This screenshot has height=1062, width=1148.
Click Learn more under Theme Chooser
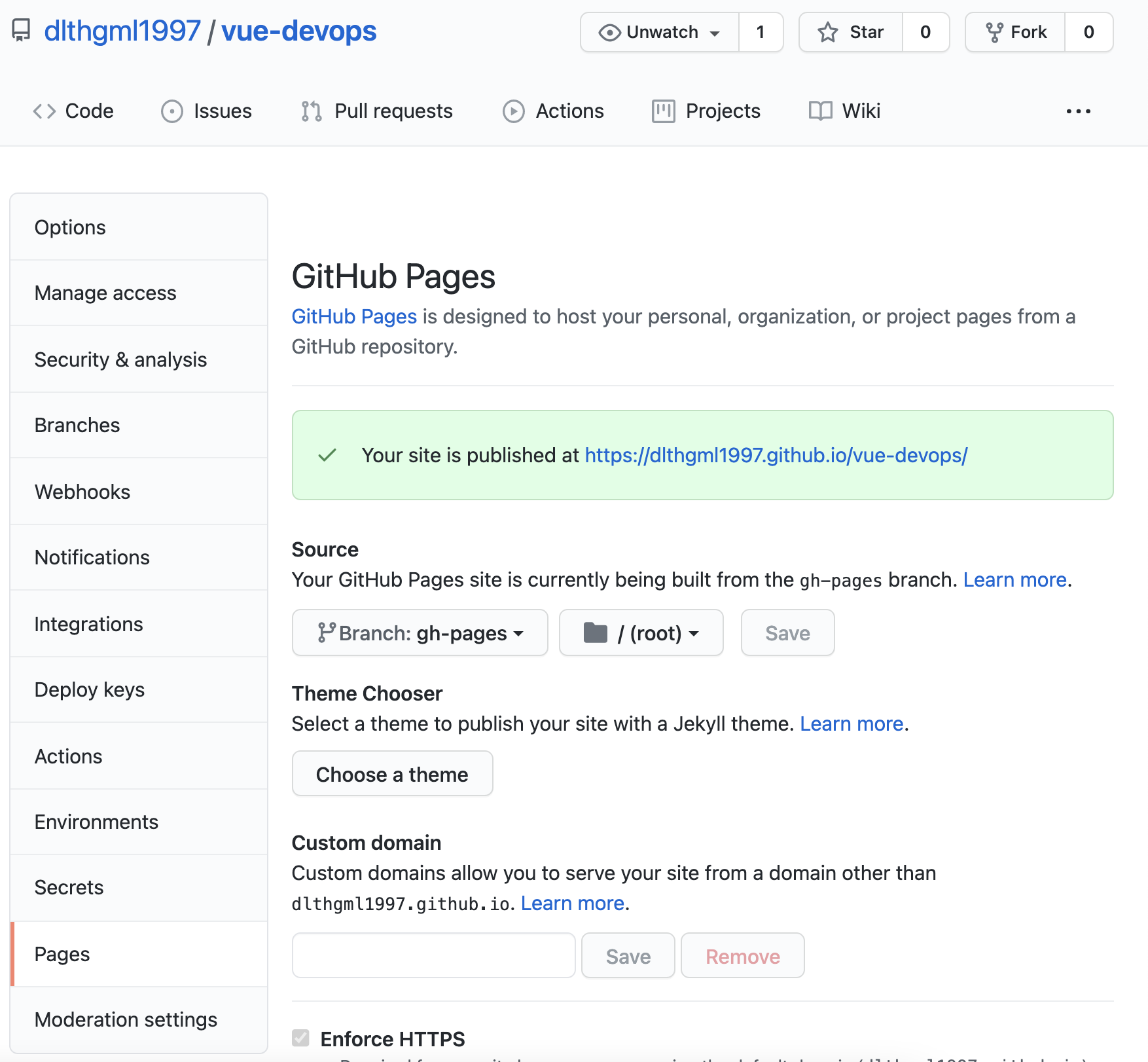coord(852,723)
